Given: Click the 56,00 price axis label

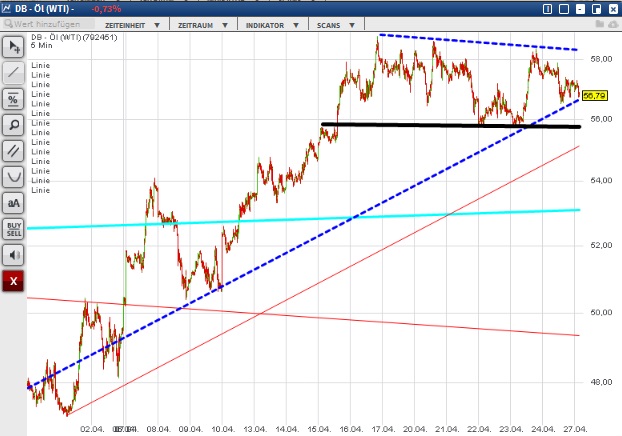Looking at the screenshot, I should point(601,119).
